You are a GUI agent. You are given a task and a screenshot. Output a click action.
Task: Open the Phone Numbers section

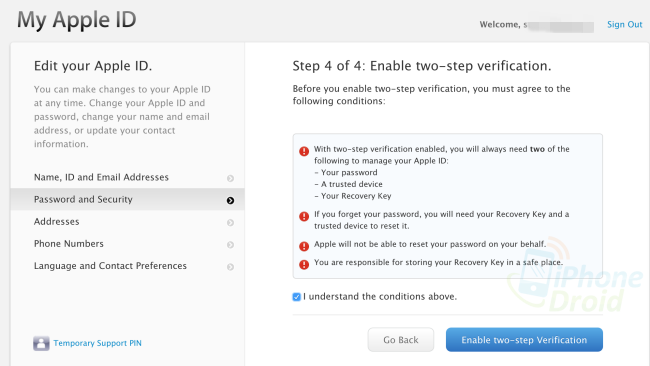coord(127,244)
